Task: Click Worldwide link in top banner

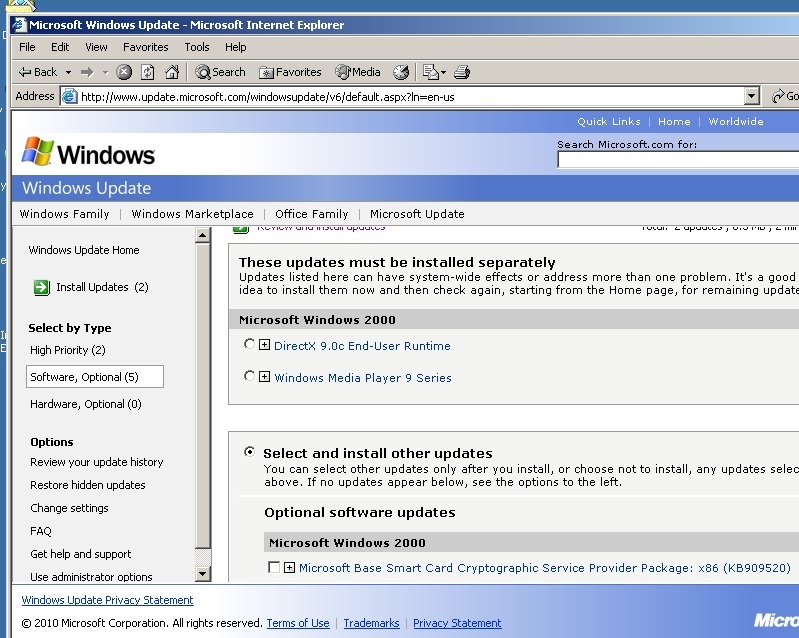Action: pos(736,121)
